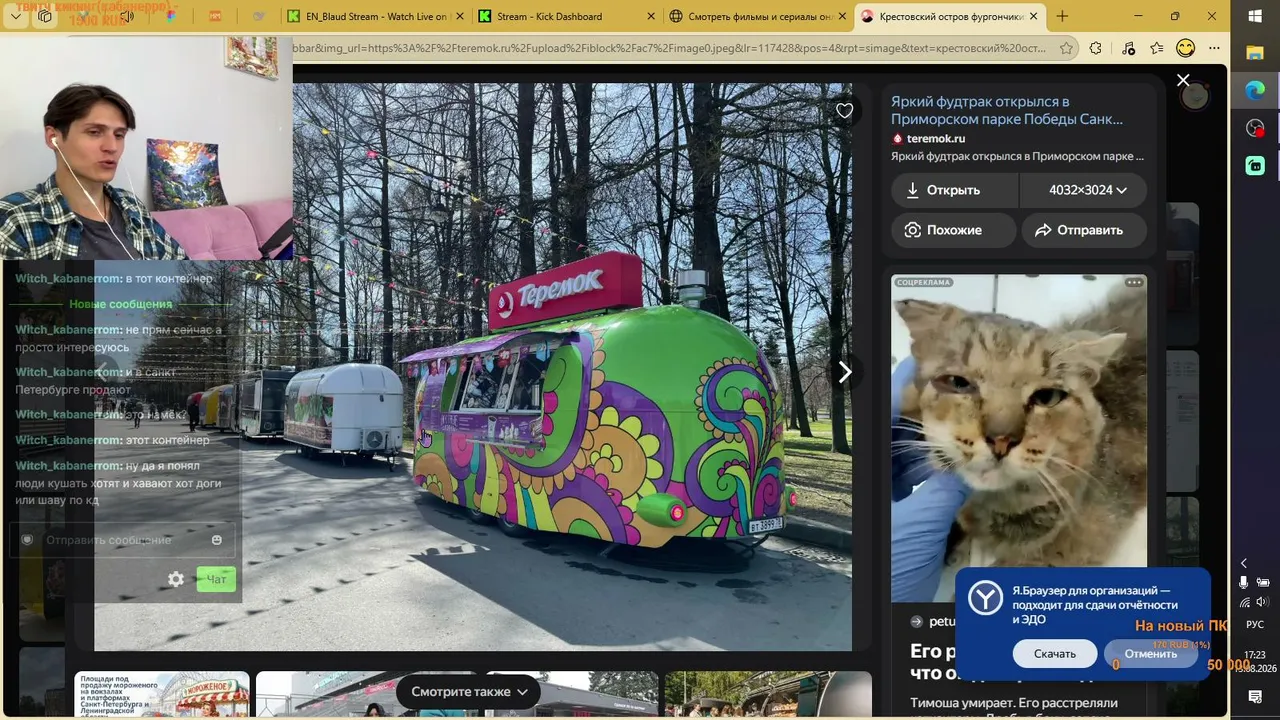Click the green Чат send button
Viewport: 1280px width, 720px height.
pyautogui.click(x=216, y=579)
